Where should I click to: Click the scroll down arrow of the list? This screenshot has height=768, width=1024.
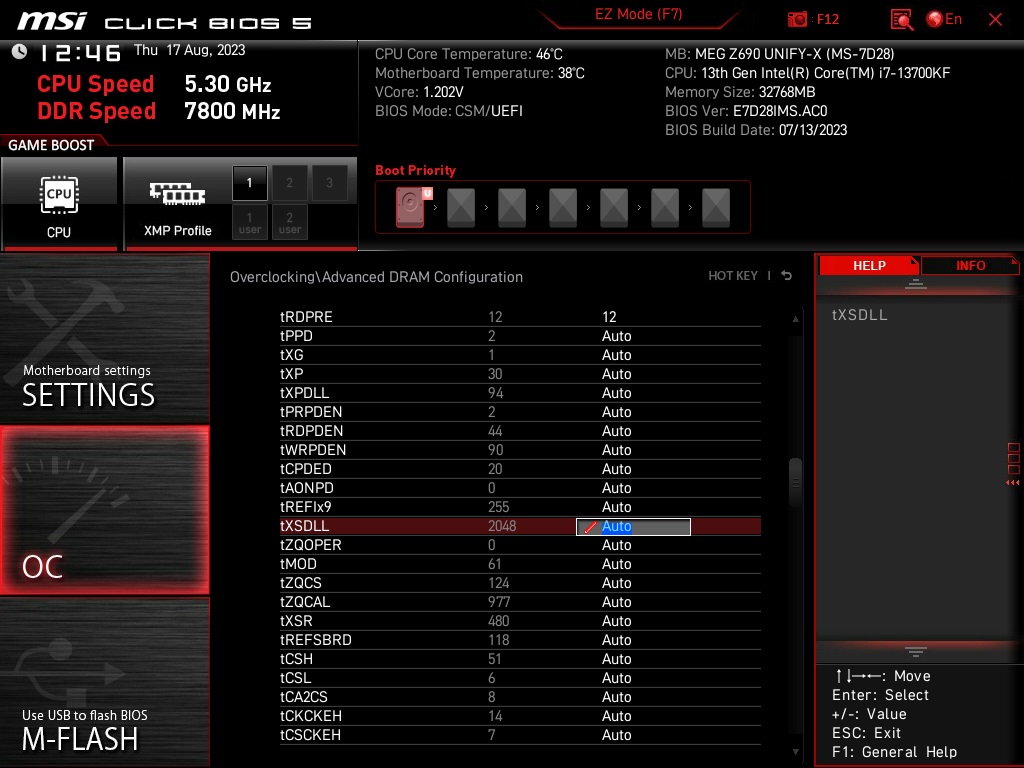[795, 752]
